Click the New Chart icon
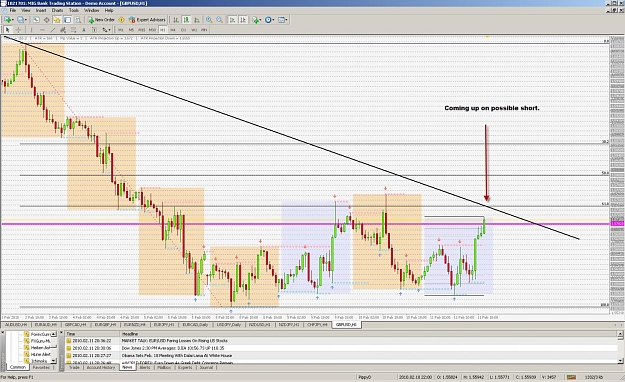 pyautogui.click(x=7, y=20)
